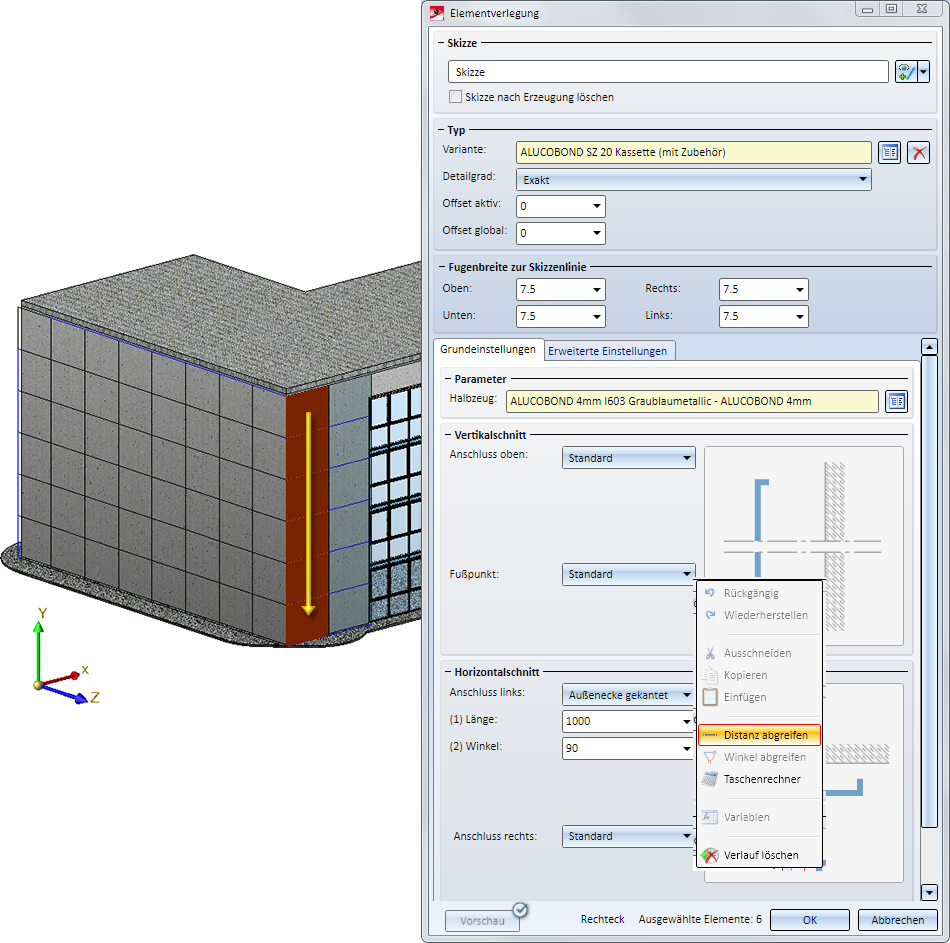Open dropdown arrow next to sketch icon
This screenshot has height=943, width=950.
(923, 72)
